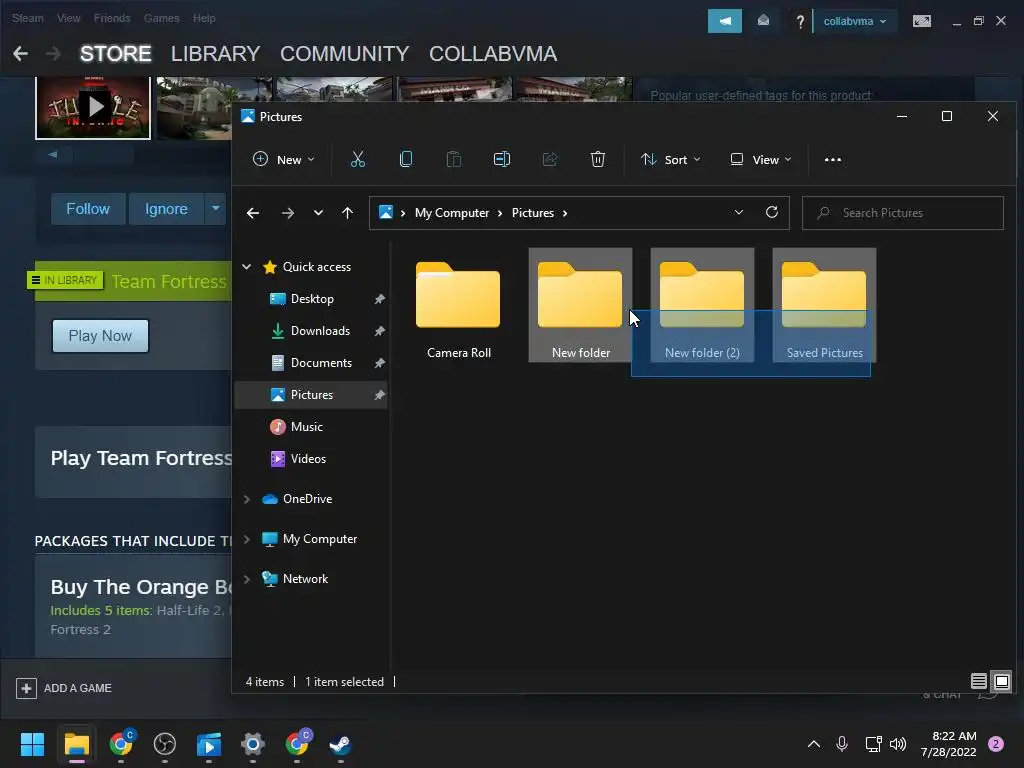Click the Windows Start button
The height and width of the screenshot is (768, 1024).
(x=32, y=744)
